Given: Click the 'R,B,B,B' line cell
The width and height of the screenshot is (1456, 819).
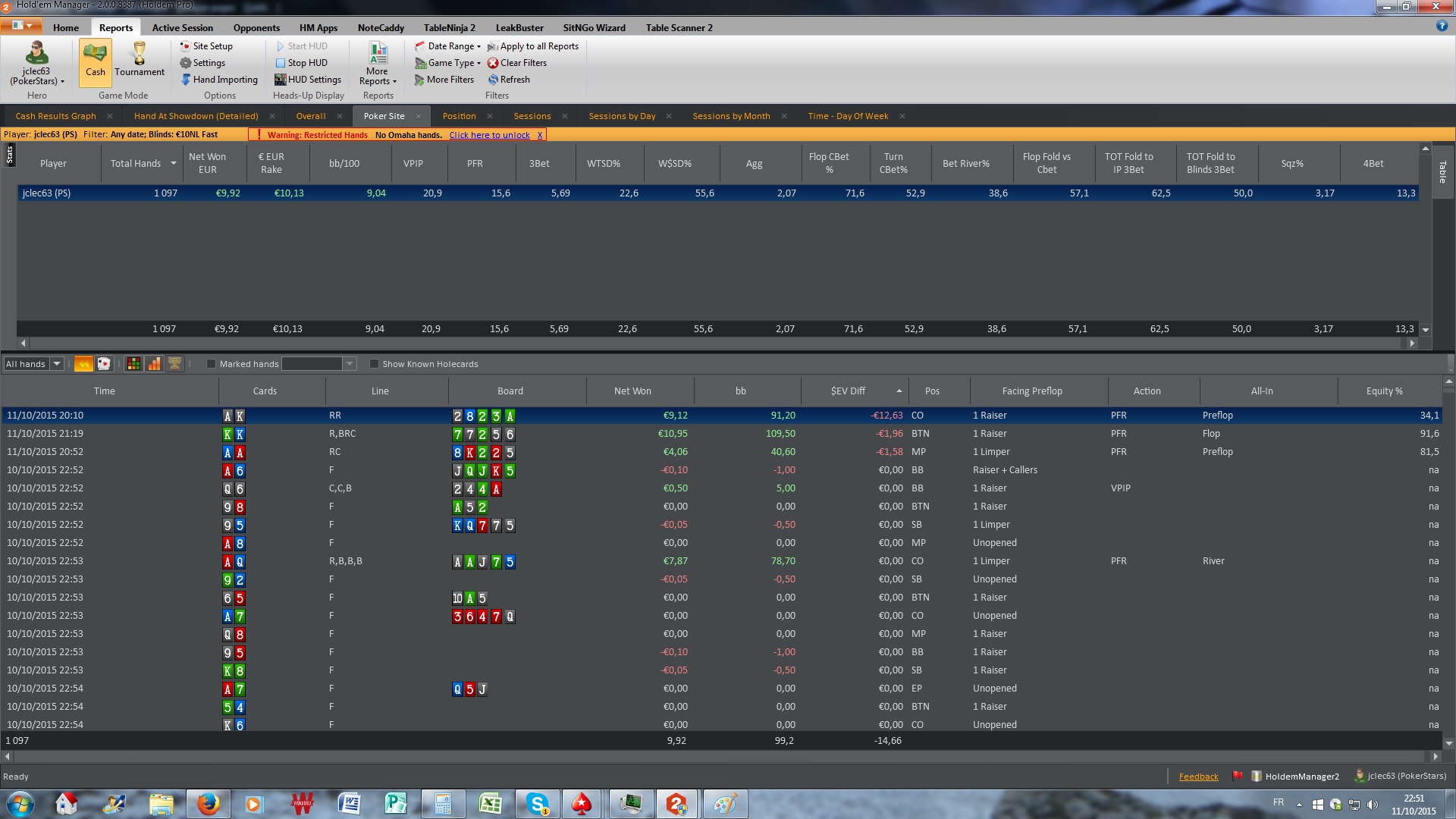Looking at the screenshot, I should coord(346,561).
